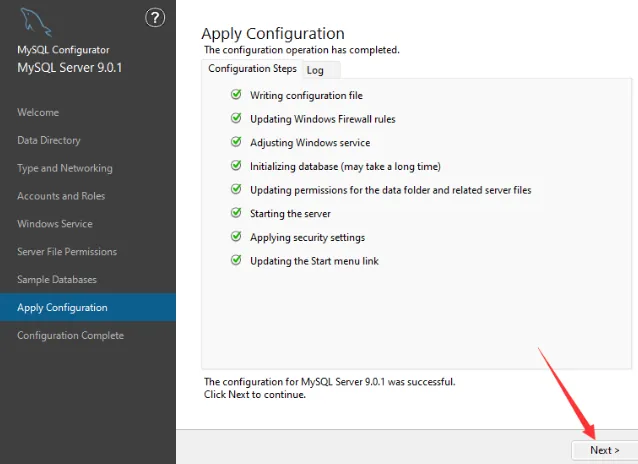Screen dimensions: 638x464
Task: Click the 'Updating Windows Firewall rules' text
Action: pyautogui.click(x=323, y=119)
